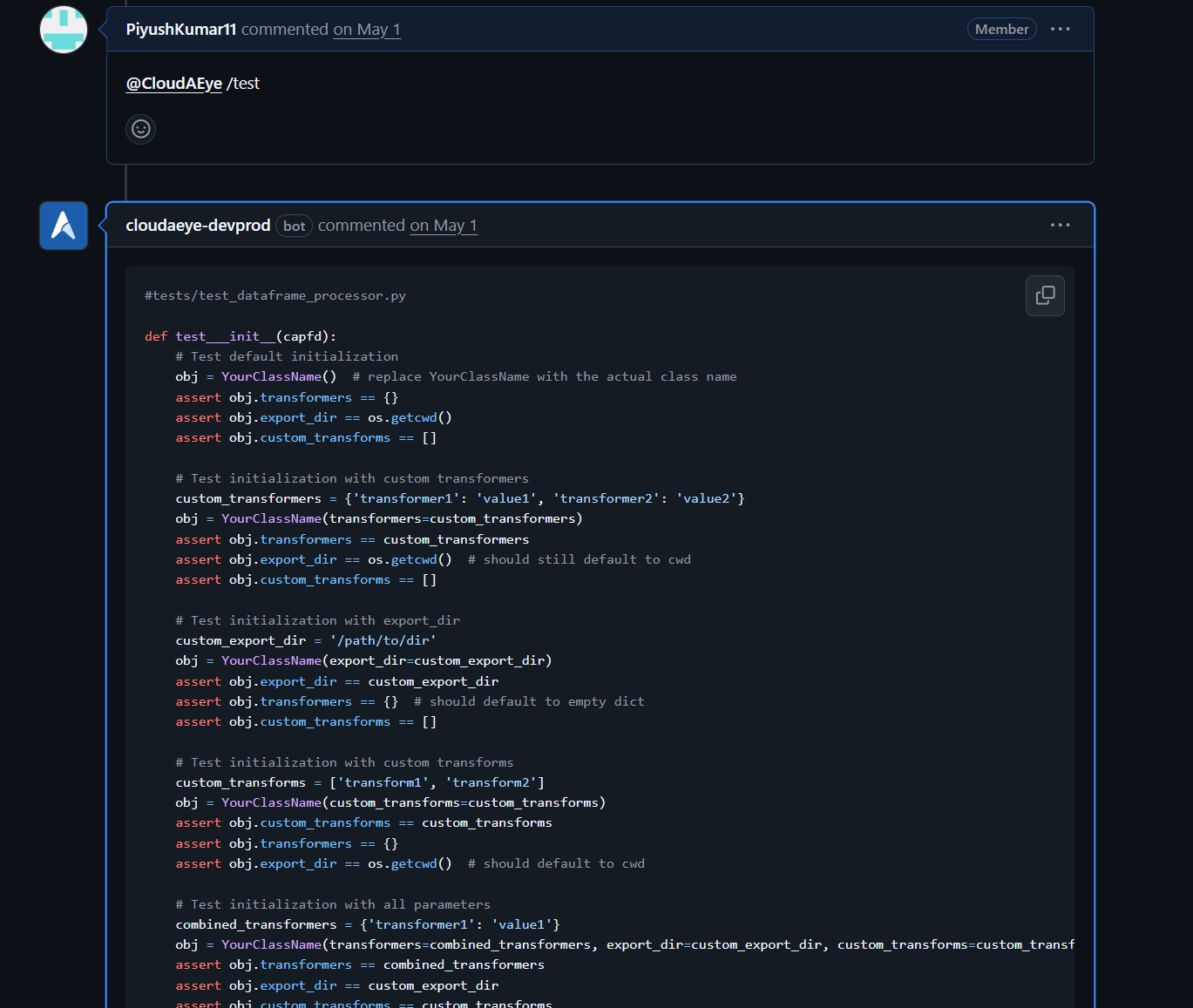Click the /test command text

243,83
